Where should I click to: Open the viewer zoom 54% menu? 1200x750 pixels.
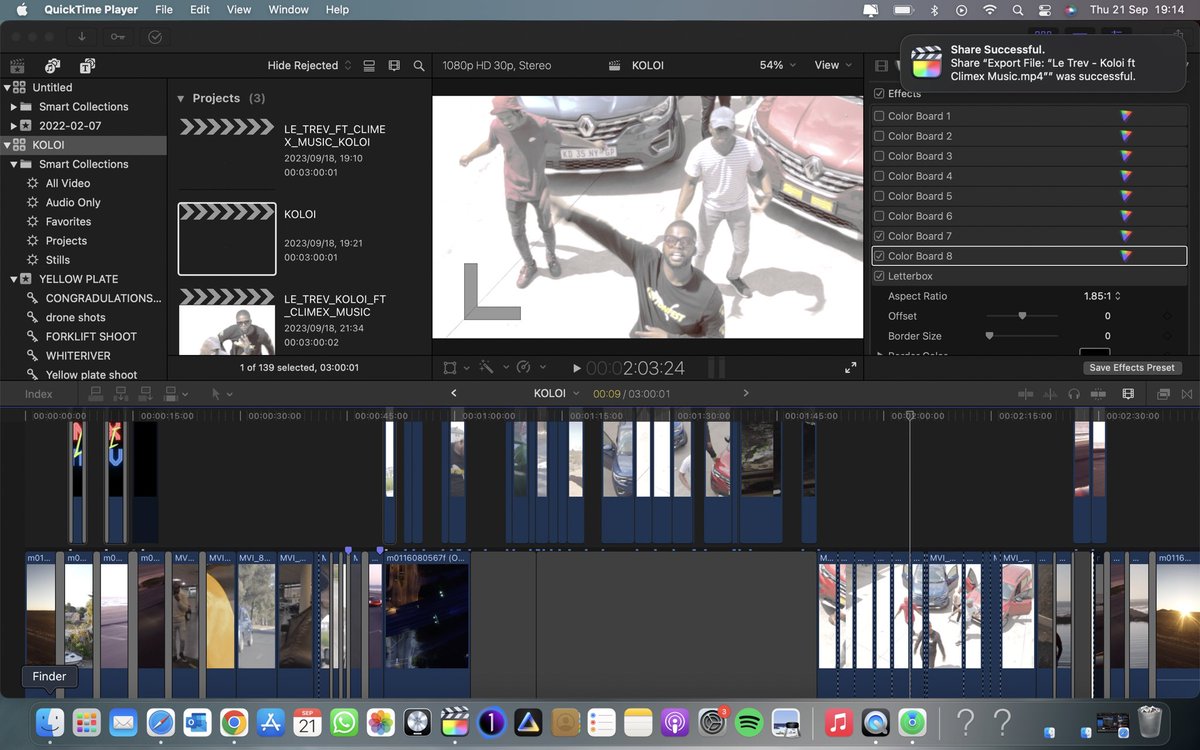coord(778,65)
